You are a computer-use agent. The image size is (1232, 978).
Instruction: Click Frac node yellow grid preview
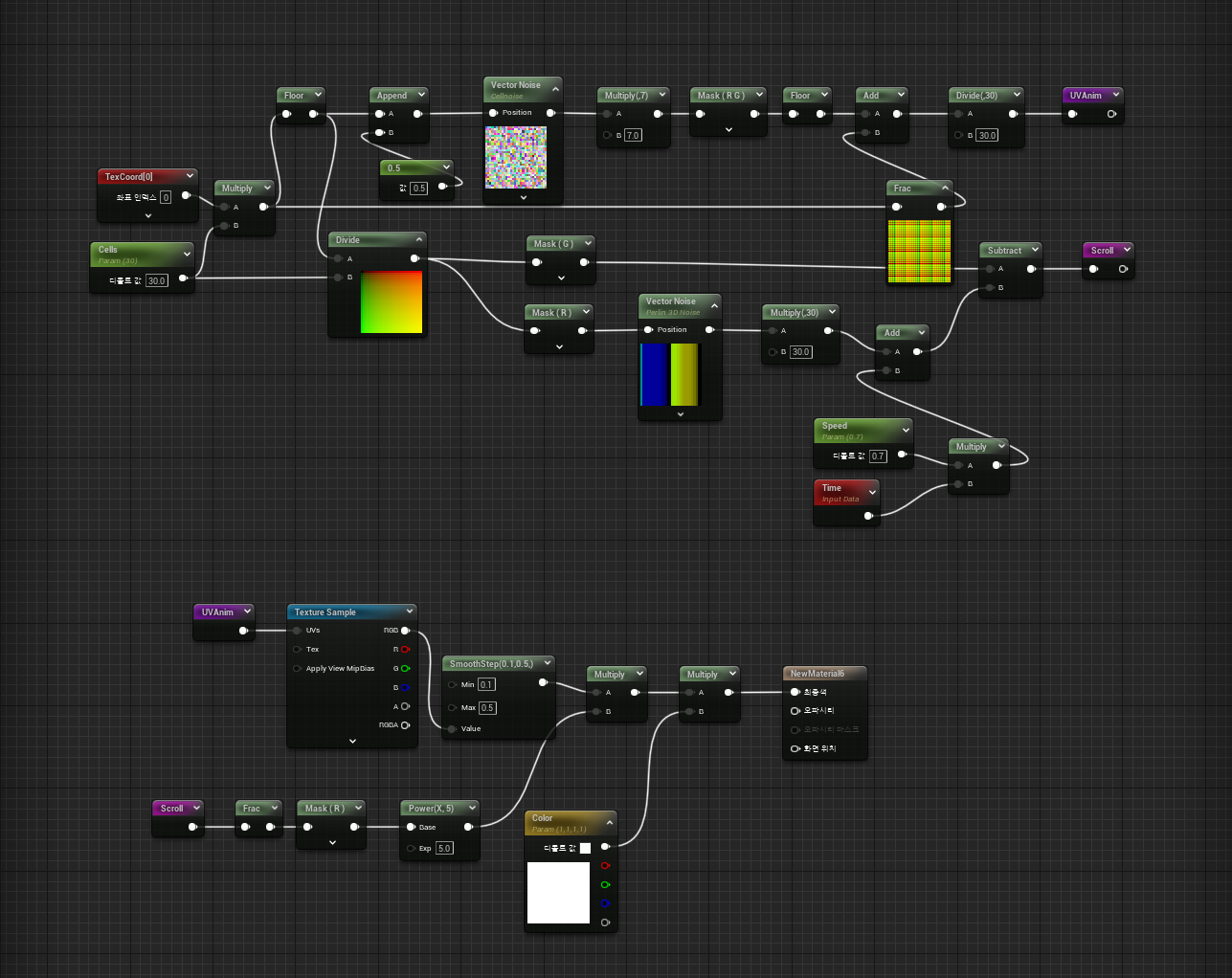(920, 252)
